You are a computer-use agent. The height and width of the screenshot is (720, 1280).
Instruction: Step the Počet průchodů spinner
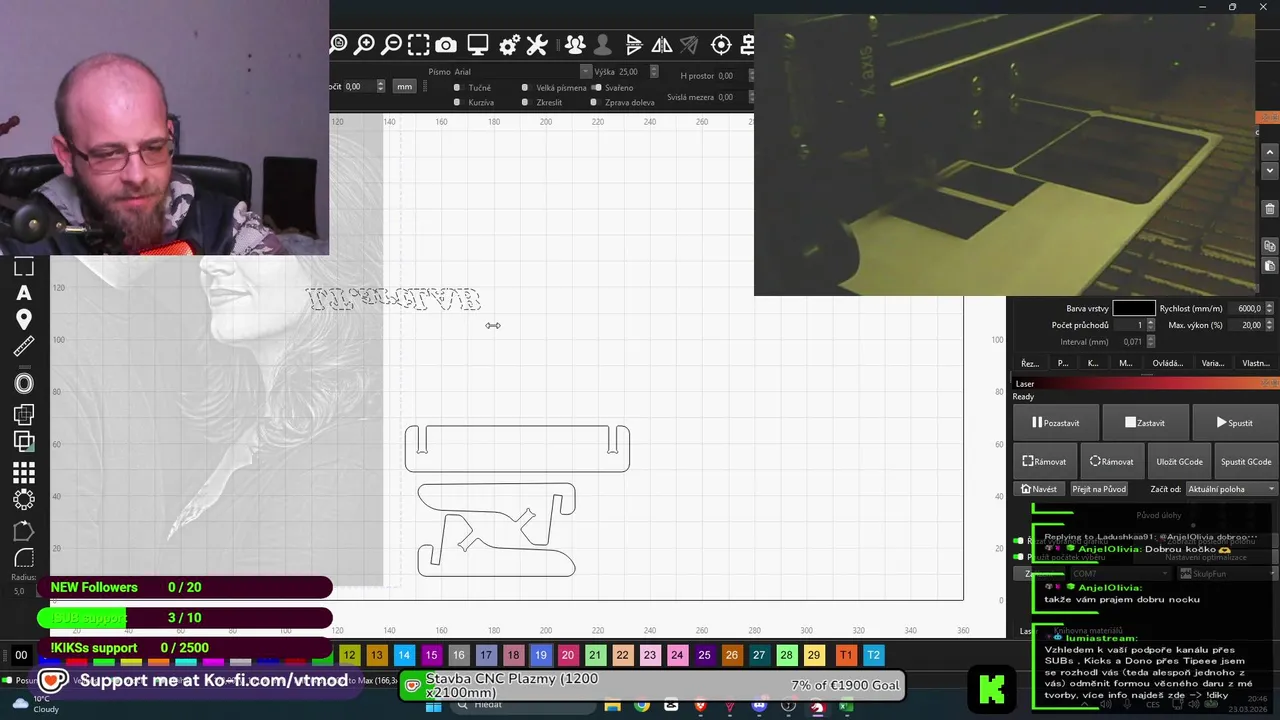pos(1150,325)
